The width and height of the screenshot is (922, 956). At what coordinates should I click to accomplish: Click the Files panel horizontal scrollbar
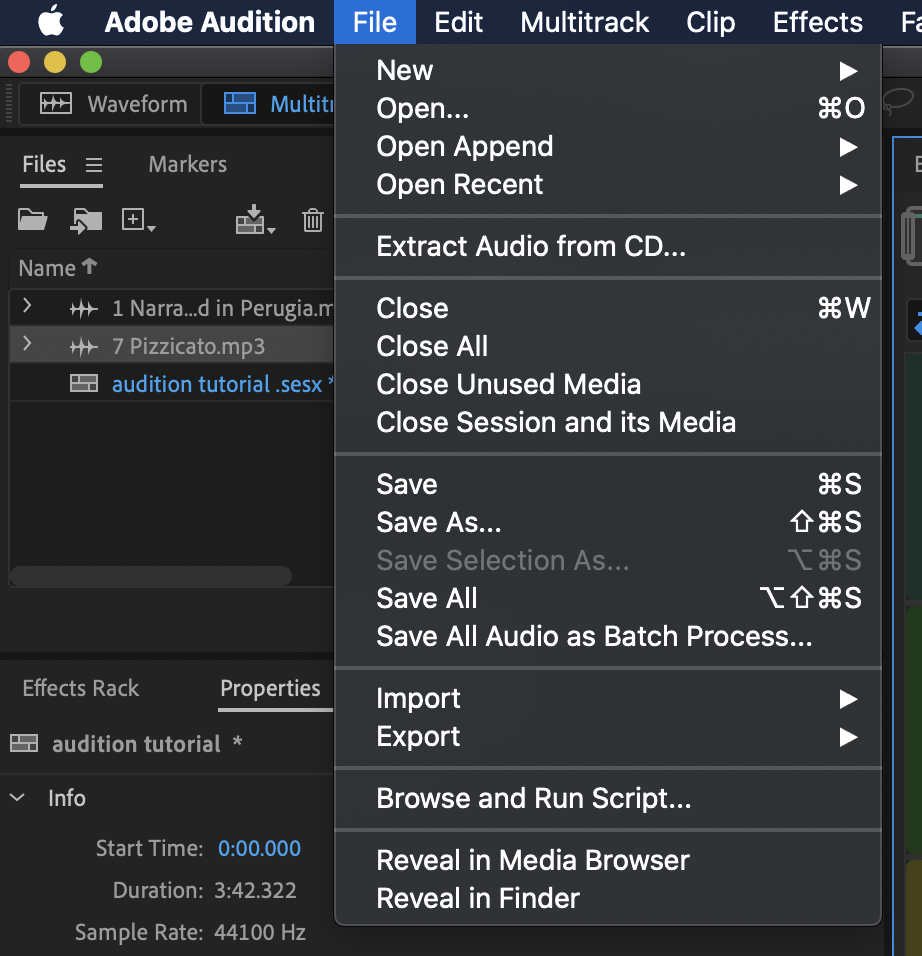tap(151, 576)
